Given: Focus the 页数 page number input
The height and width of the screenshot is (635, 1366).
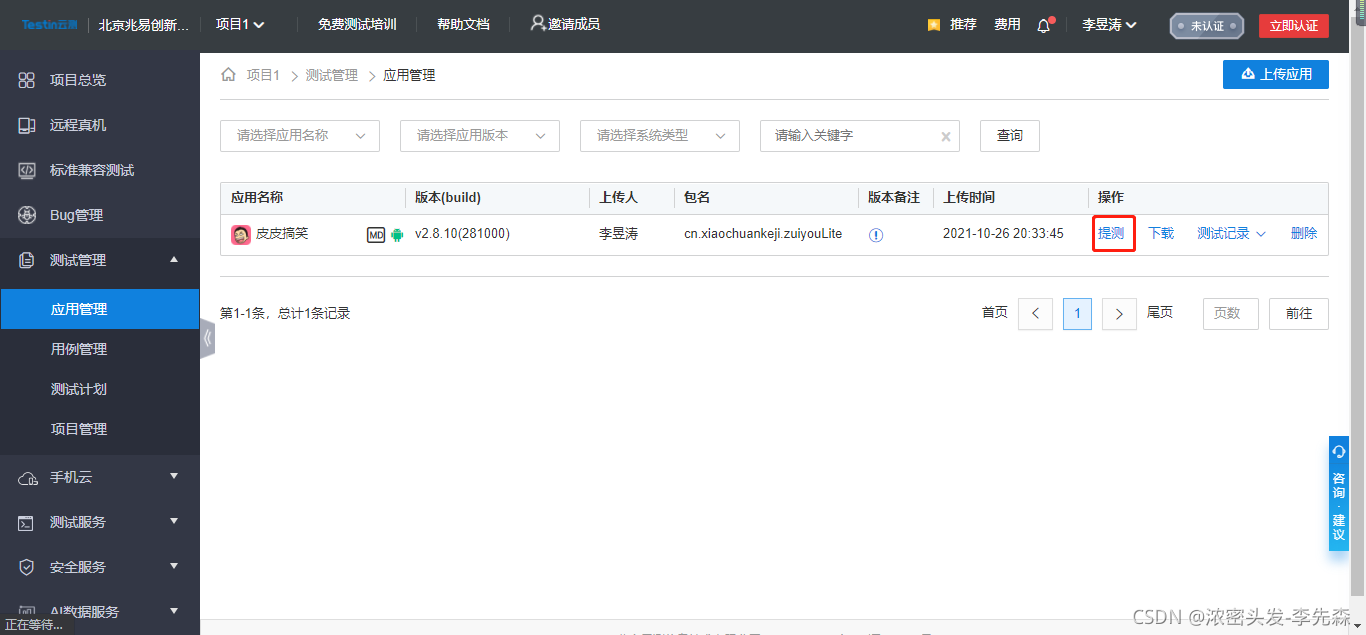Looking at the screenshot, I should point(1230,314).
